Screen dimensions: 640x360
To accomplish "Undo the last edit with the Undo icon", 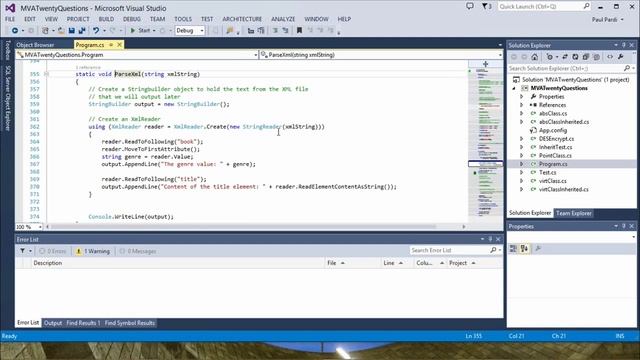I will point(96,31).
